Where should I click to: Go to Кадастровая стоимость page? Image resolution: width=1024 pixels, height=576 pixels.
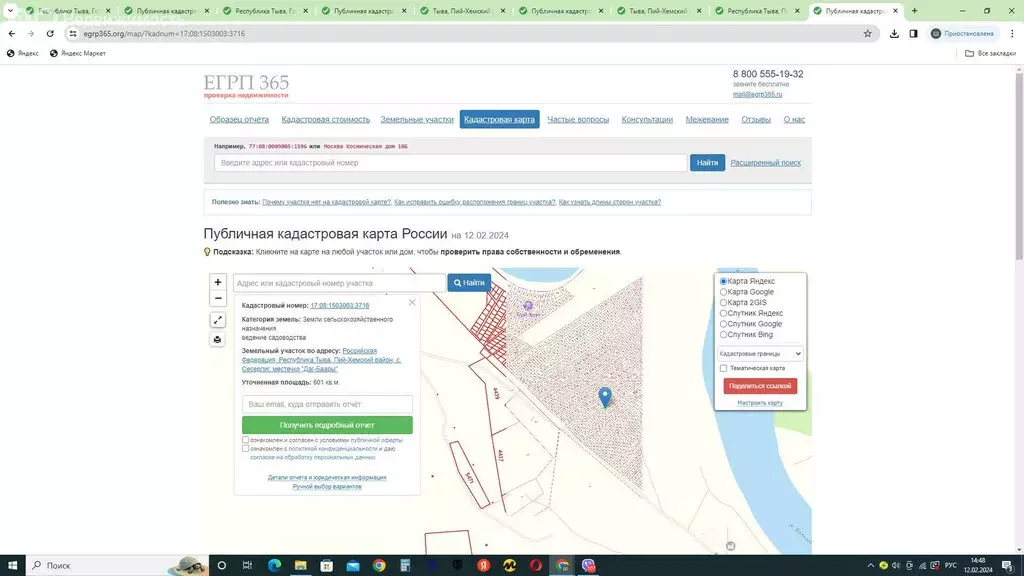[x=325, y=120]
